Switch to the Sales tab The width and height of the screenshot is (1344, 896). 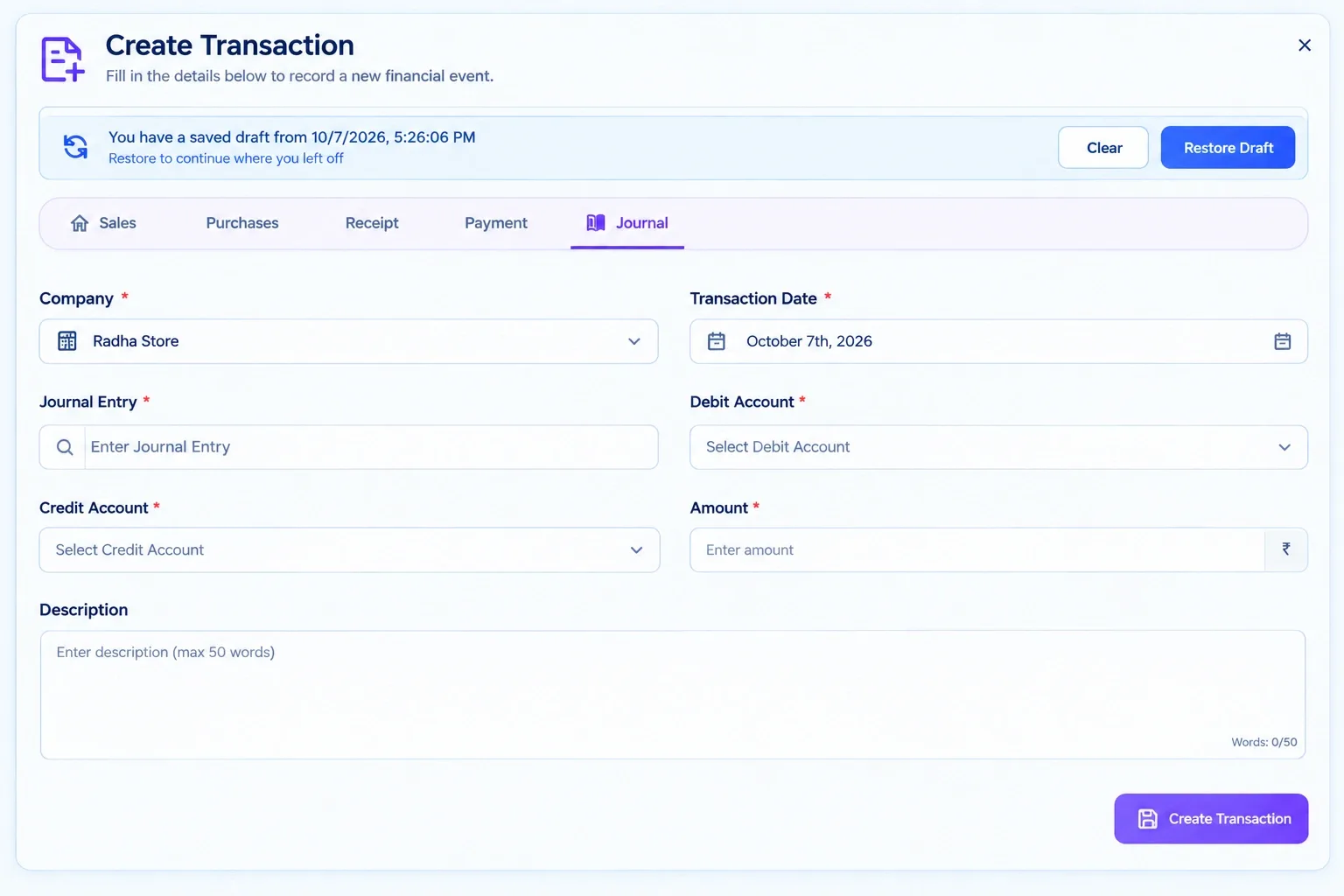(103, 223)
